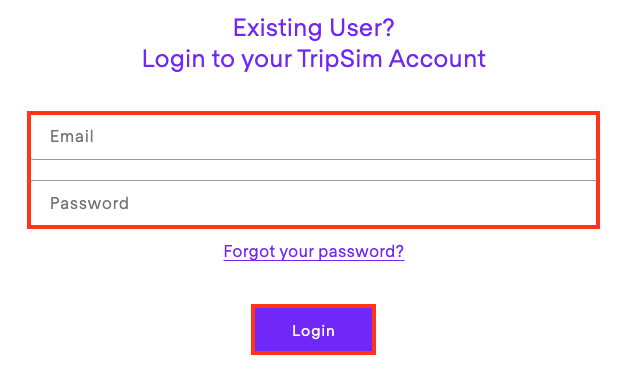This screenshot has width=629, height=370.
Task: Activate the first field of the login form
Action: click(x=313, y=137)
